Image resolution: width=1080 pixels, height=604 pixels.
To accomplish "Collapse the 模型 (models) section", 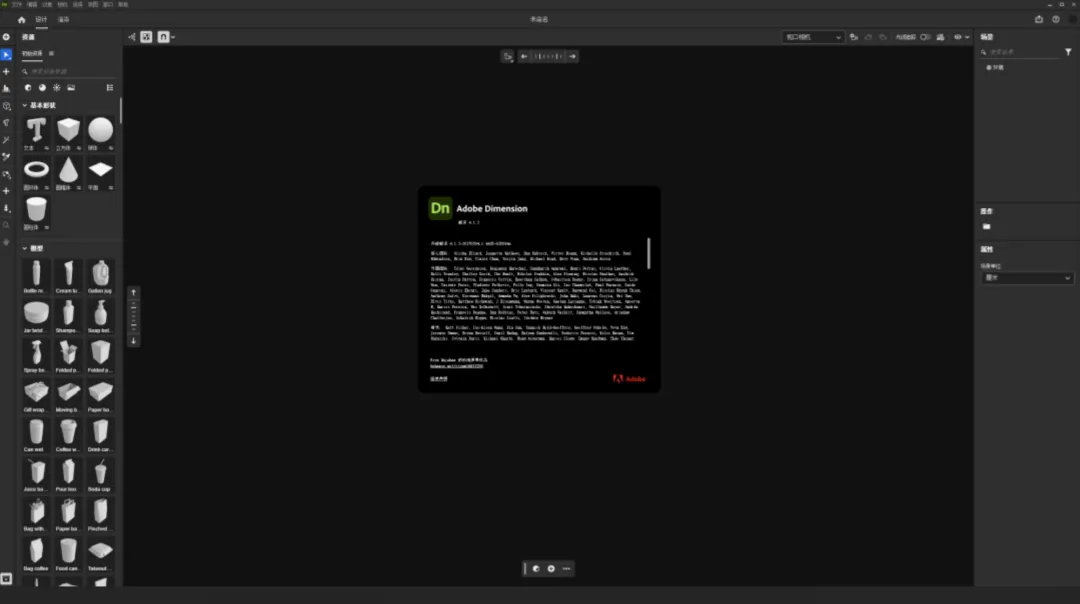I will pos(25,249).
